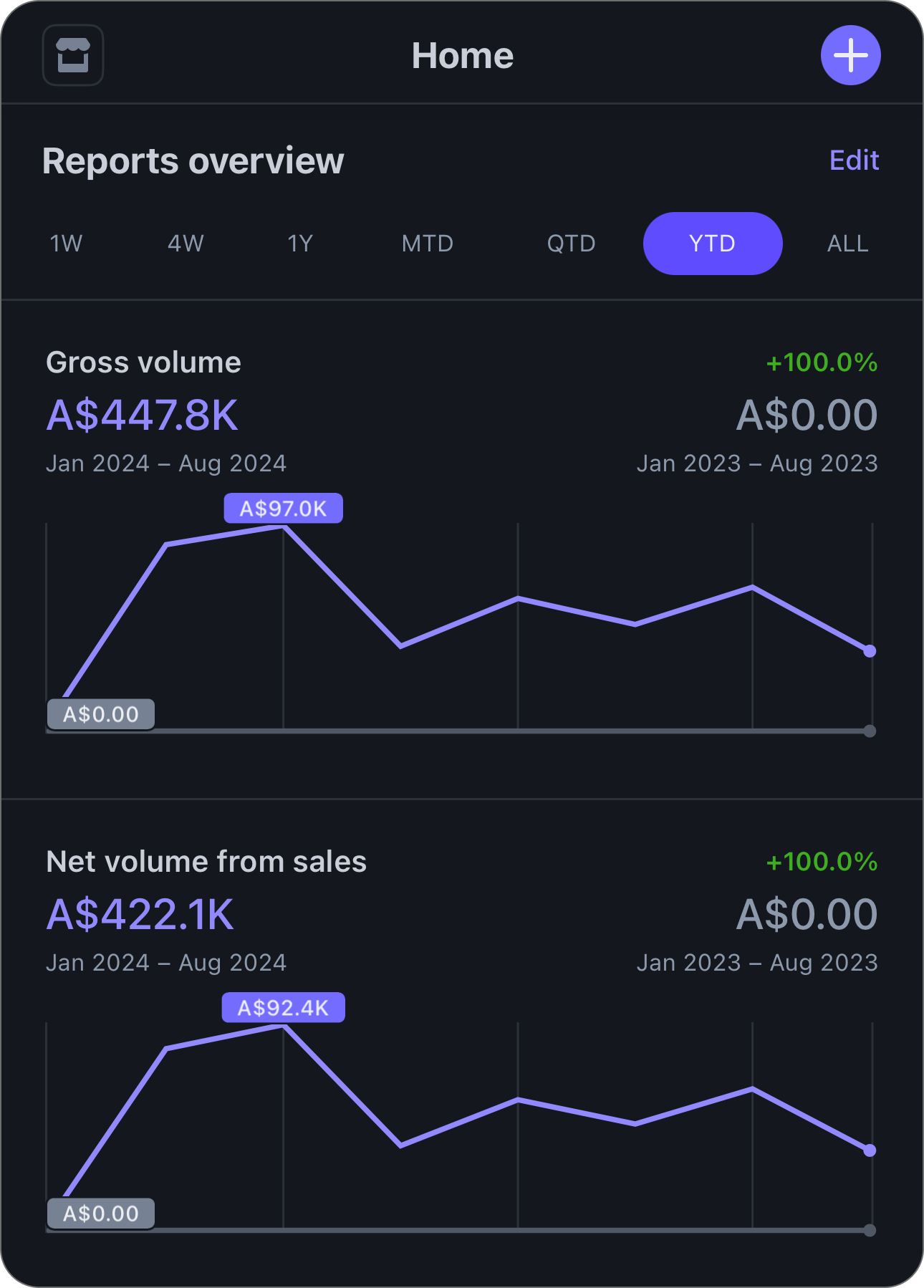Screen dimensions: 924x1288
Task: Click the active YTD pill
Action: [x=712, y=244]
